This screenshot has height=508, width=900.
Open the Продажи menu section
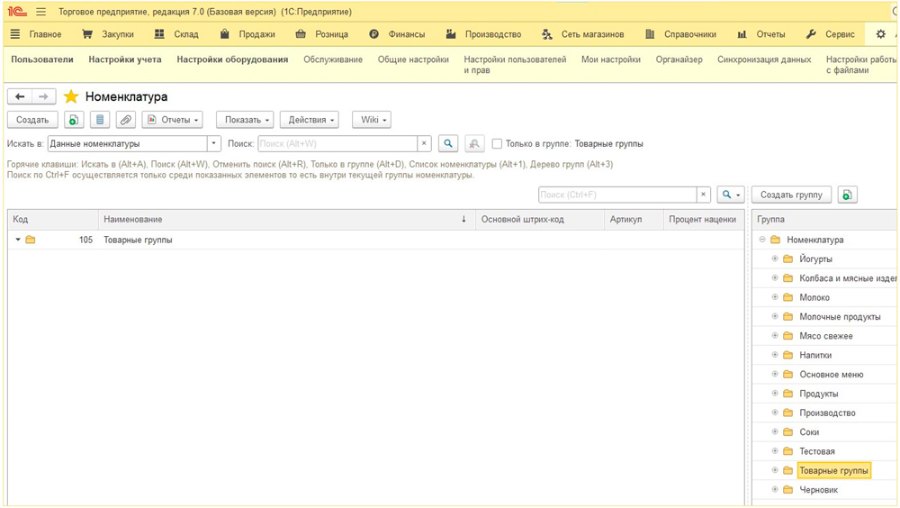coord(248,34)
